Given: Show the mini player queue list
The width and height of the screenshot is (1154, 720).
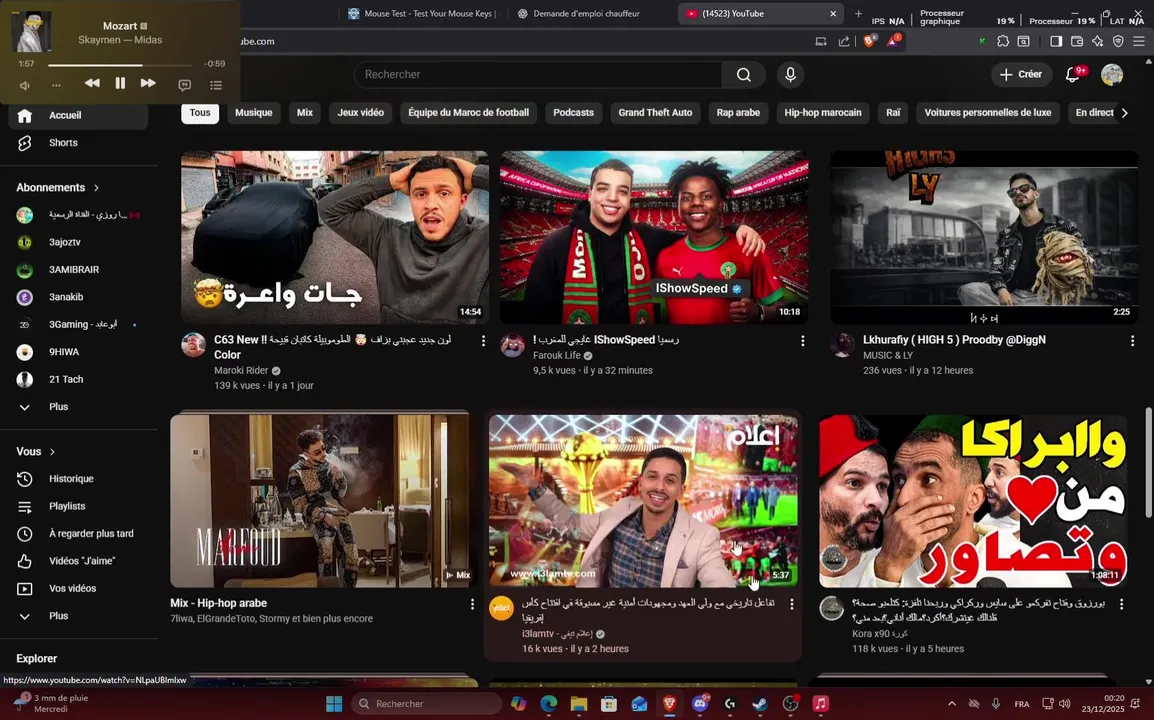Looking at the screenshot, I should 216,85.
